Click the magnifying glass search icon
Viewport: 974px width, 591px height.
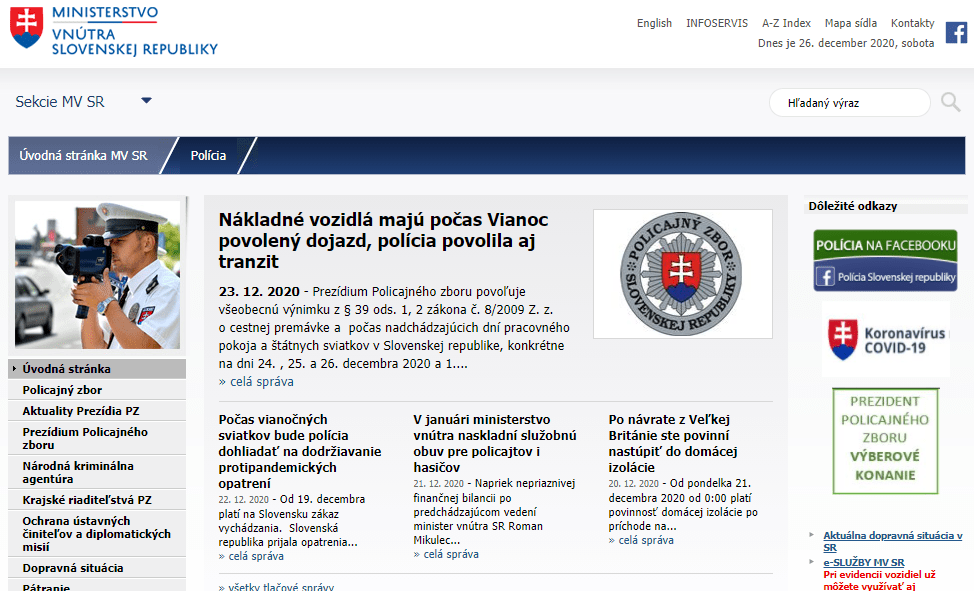click(x=950, y=102)
